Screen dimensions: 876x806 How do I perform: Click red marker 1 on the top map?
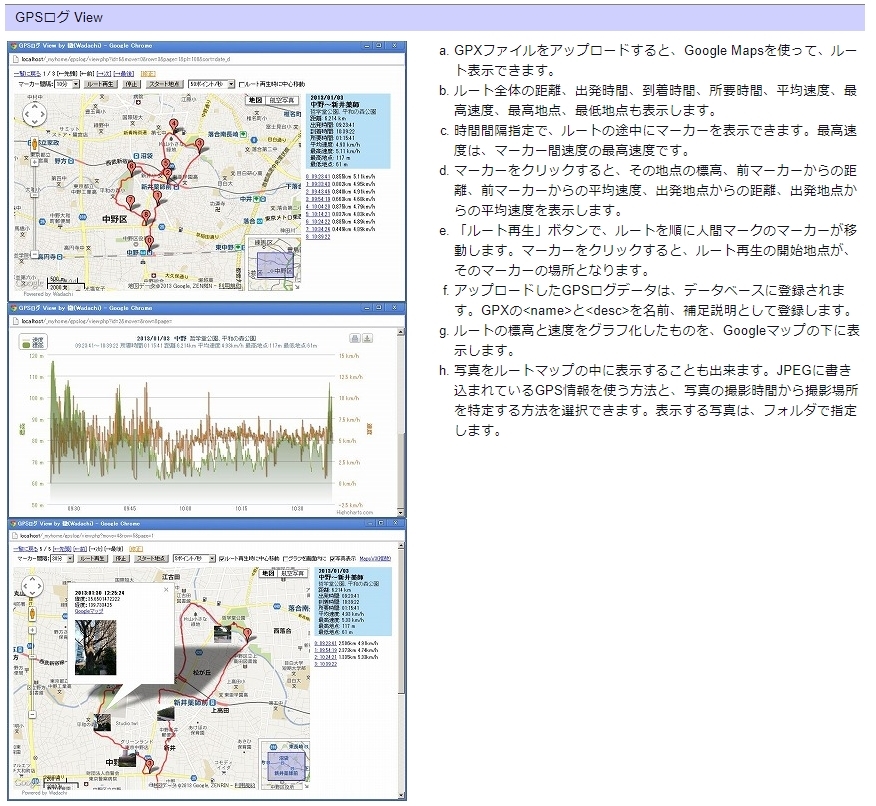tap(158, 198)
